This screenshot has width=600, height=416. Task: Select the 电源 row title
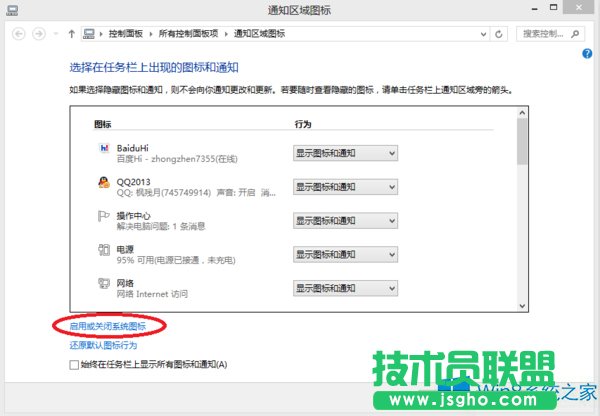pyautogui.click(x=125, y=250)
